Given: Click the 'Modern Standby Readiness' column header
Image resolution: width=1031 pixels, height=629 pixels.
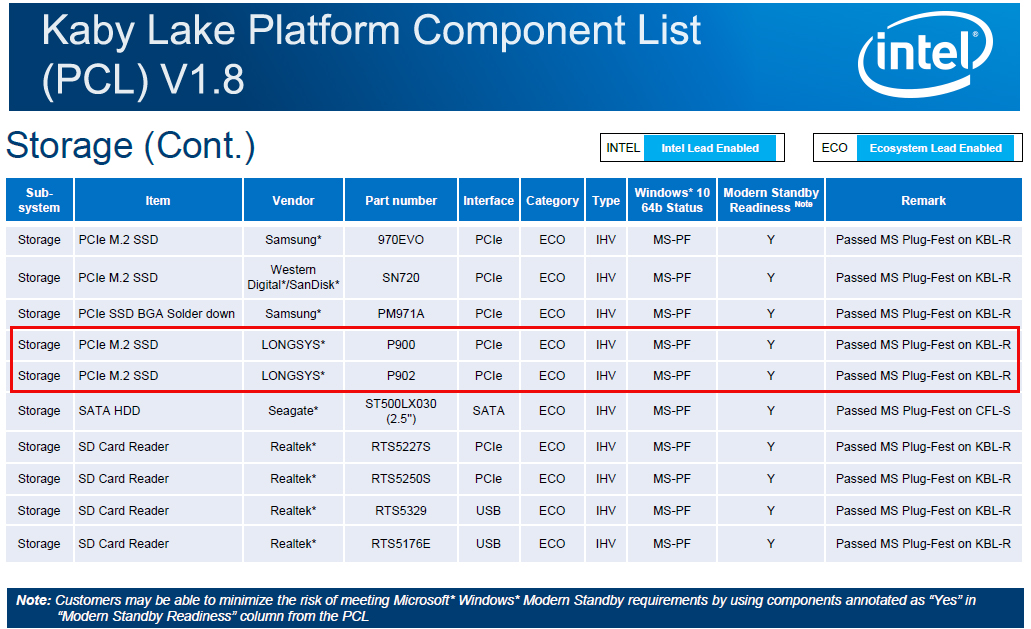Looking at the screenshot, I should coord(771,200).
